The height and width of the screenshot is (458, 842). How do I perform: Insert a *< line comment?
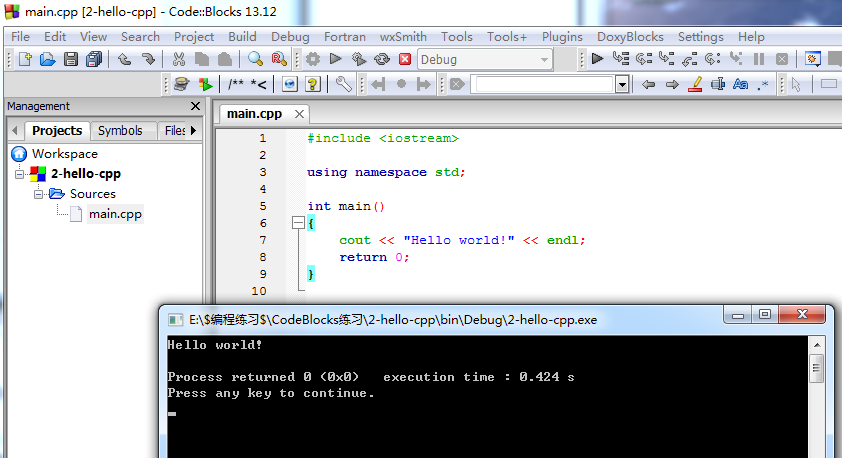(x=258, y=84)
